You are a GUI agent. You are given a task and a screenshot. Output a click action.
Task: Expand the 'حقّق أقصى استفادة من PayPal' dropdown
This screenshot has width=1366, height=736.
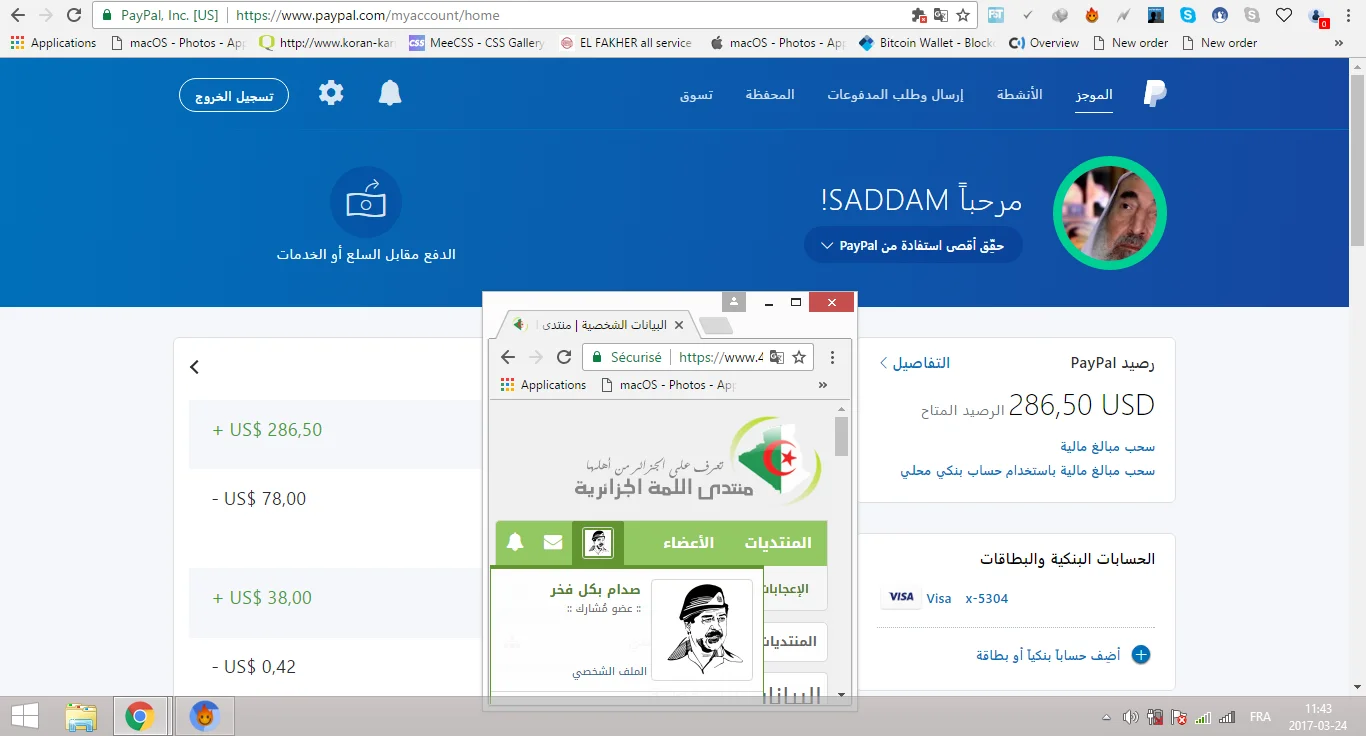[x=912, y=245]
